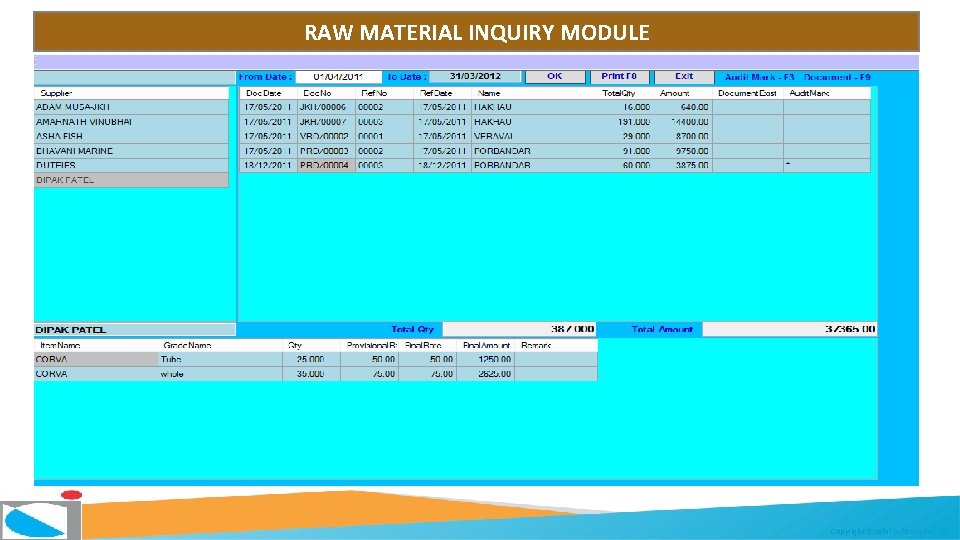960x540 pixels.
Task: Click the Print F8 button
Action: (619, 77)
